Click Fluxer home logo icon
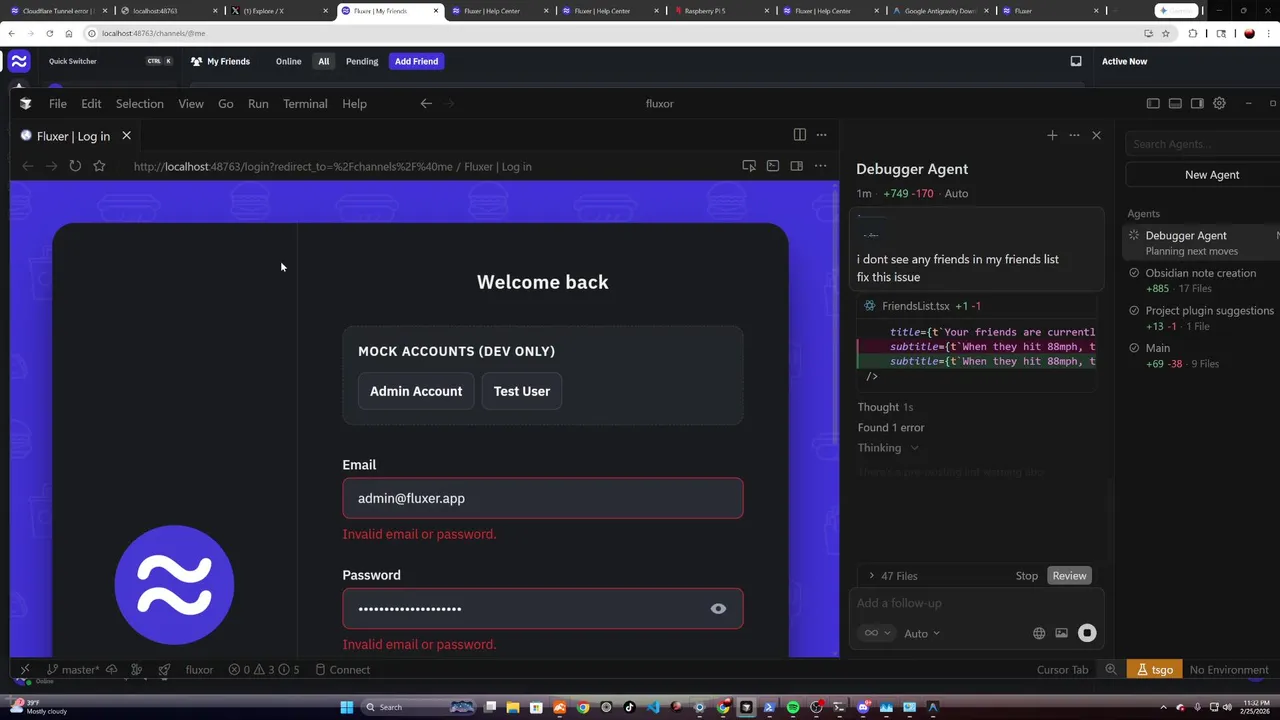Image resolution: width=1280 pixels, height=720 pixels. pyautogui.click(x=19, y=62)
